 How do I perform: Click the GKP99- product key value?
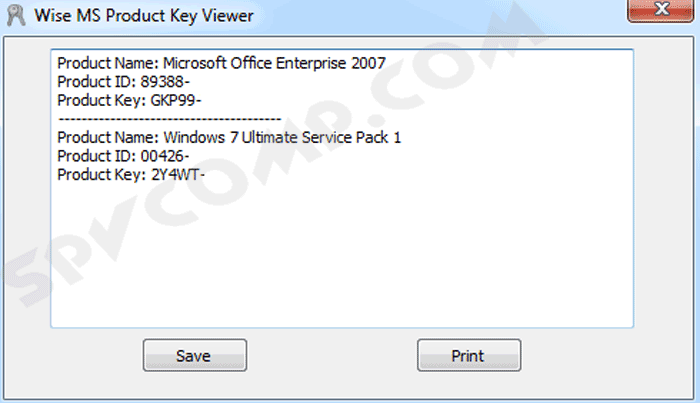[x=176, y=100]
